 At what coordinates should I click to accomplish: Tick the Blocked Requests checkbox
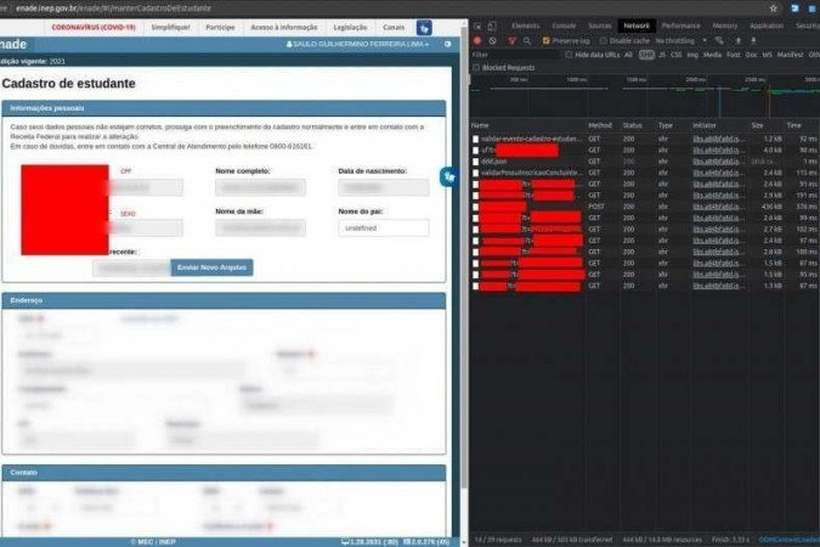point(476,67)
